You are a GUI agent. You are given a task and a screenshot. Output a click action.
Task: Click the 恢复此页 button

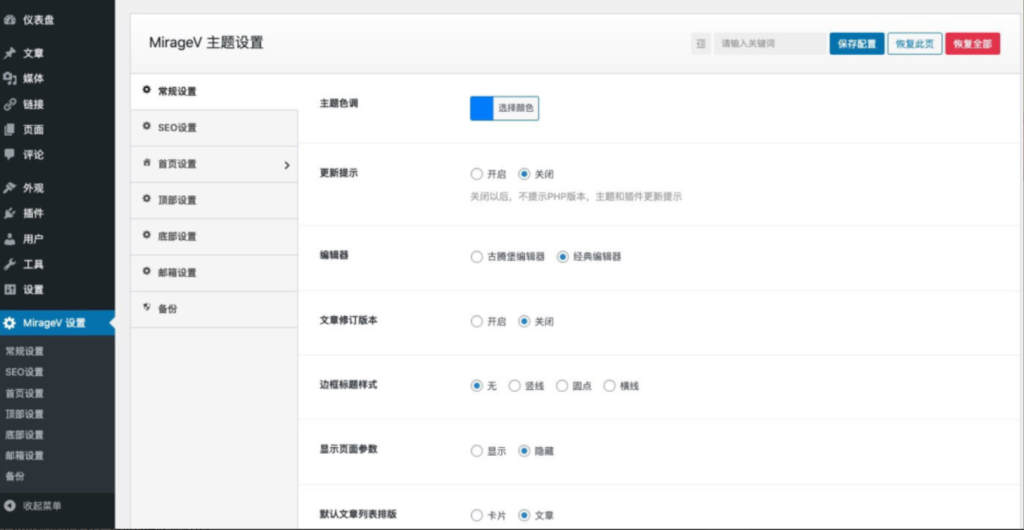coord(914,44)
